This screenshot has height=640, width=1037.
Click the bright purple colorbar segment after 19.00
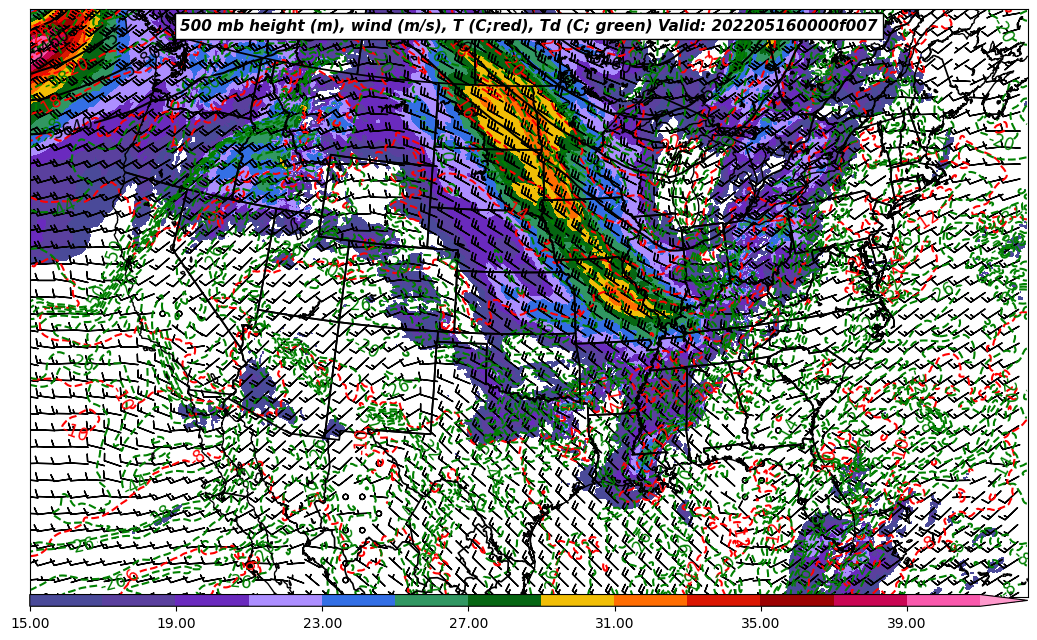pos(212,601)
